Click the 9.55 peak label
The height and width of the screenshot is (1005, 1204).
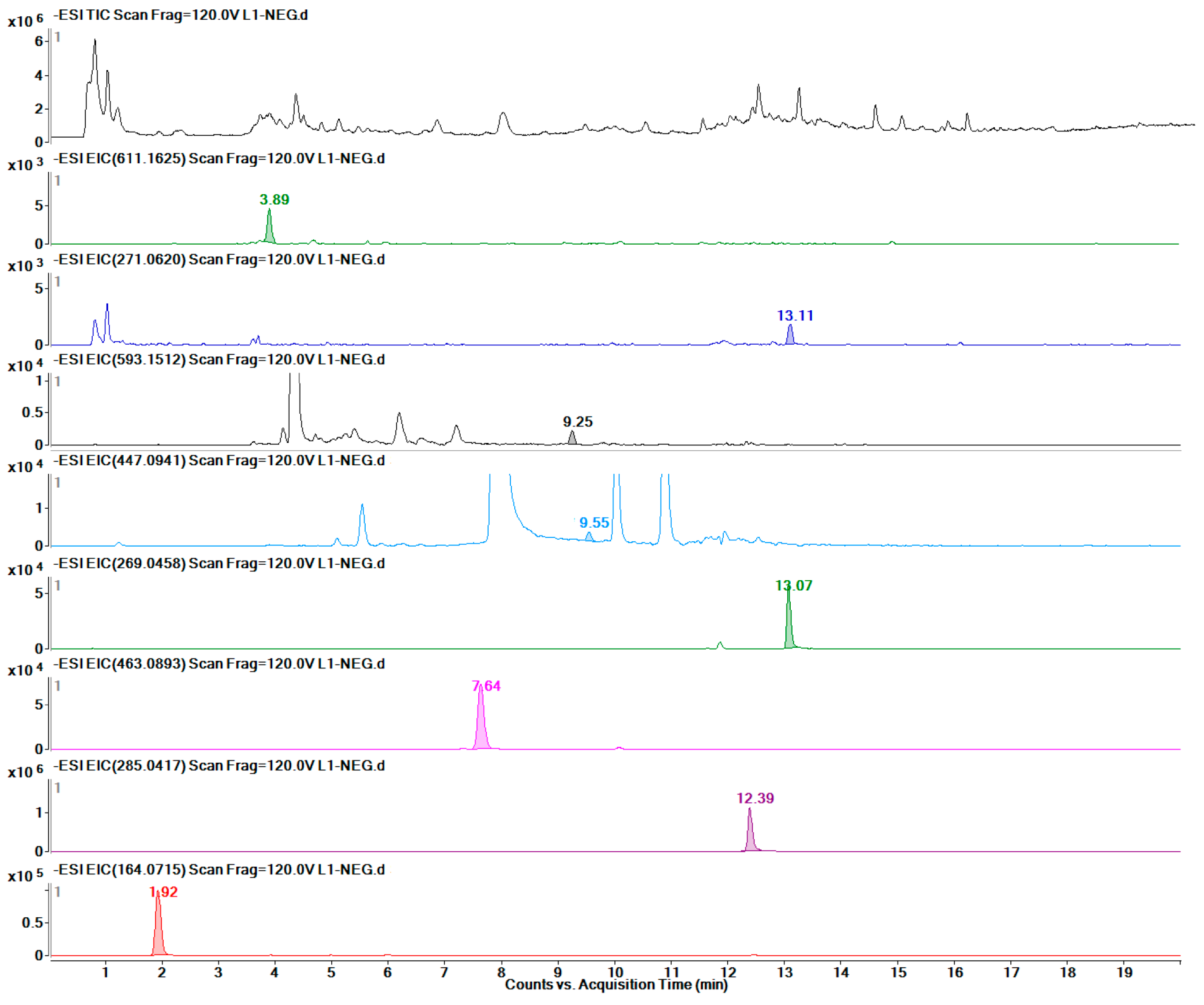(594, 523)
